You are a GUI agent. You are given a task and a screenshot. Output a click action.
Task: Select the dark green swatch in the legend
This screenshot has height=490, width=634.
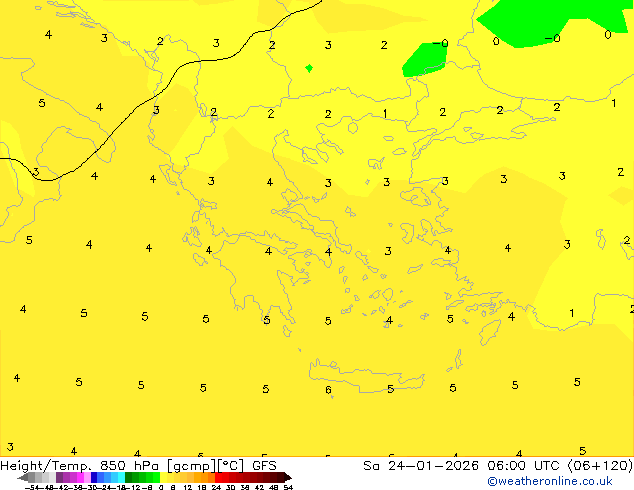128,477
